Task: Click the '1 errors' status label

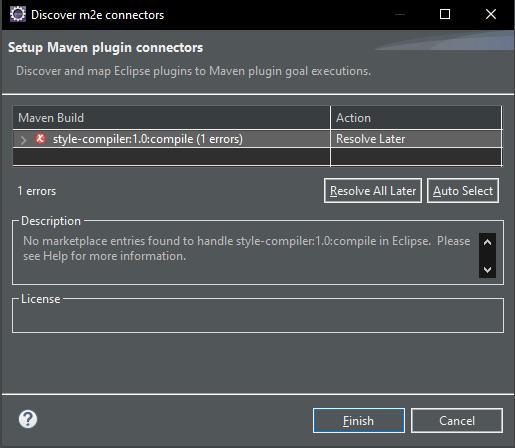Action: coord(37,191)
